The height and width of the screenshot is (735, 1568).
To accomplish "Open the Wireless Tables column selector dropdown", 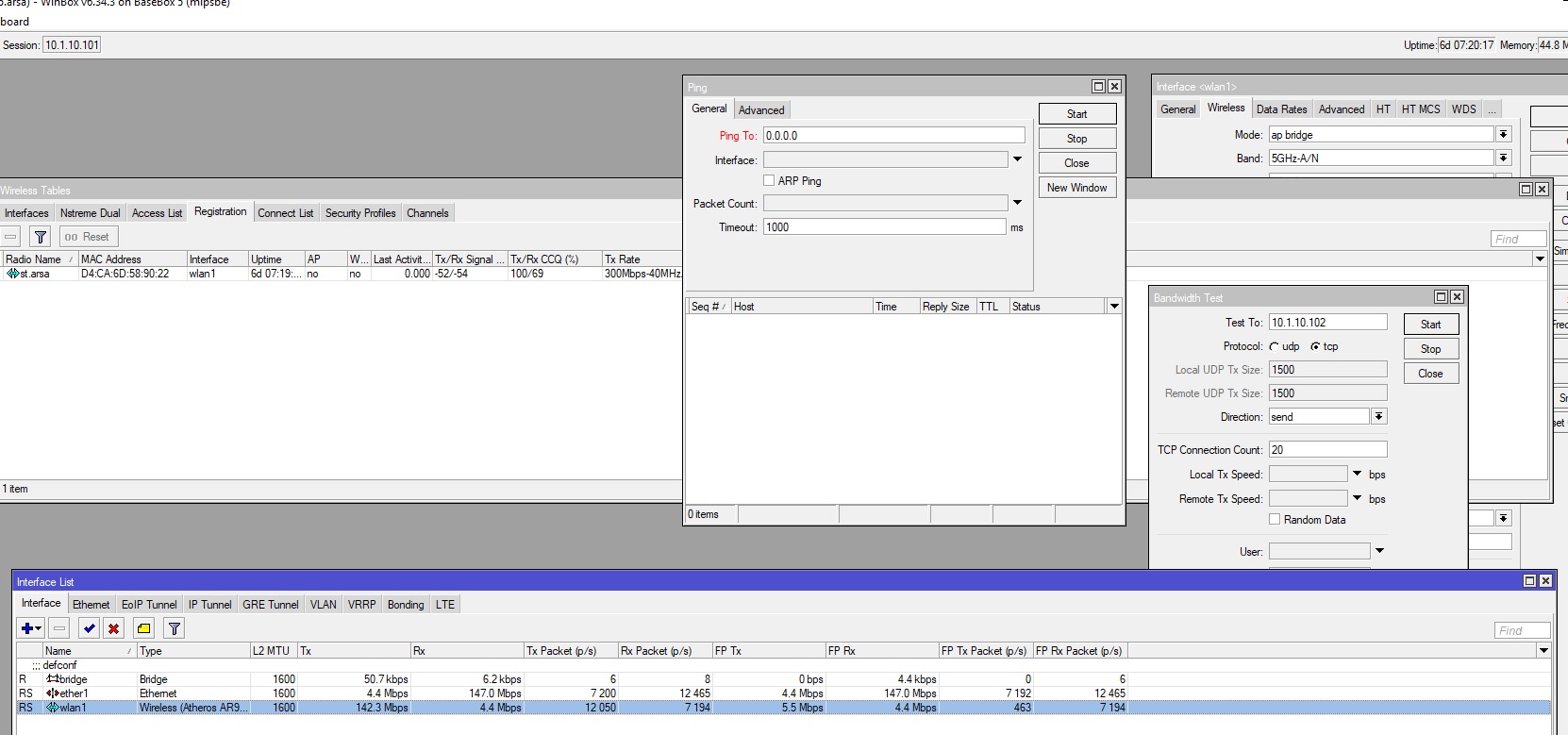I will [1541, 259].
